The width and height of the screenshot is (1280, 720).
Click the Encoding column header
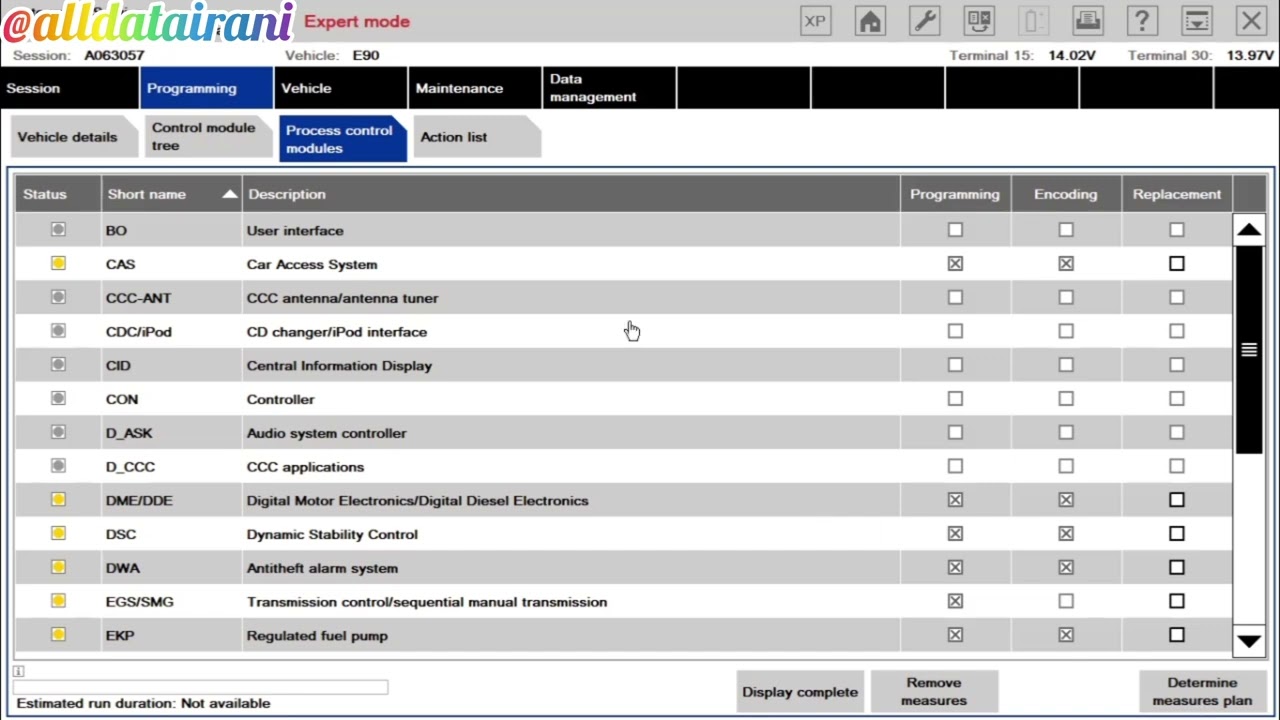tap(1066, 194)
